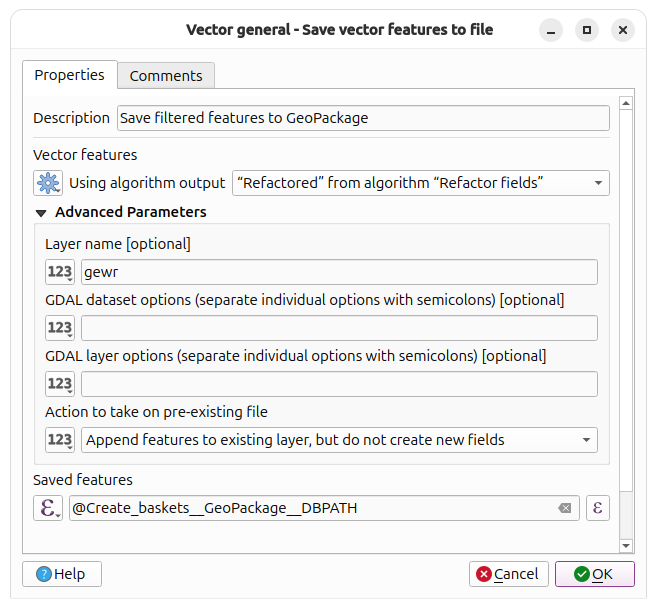657x609 pixels.
Task: Click the Layer name field containing gewr
Action: (x=339, y=272)
